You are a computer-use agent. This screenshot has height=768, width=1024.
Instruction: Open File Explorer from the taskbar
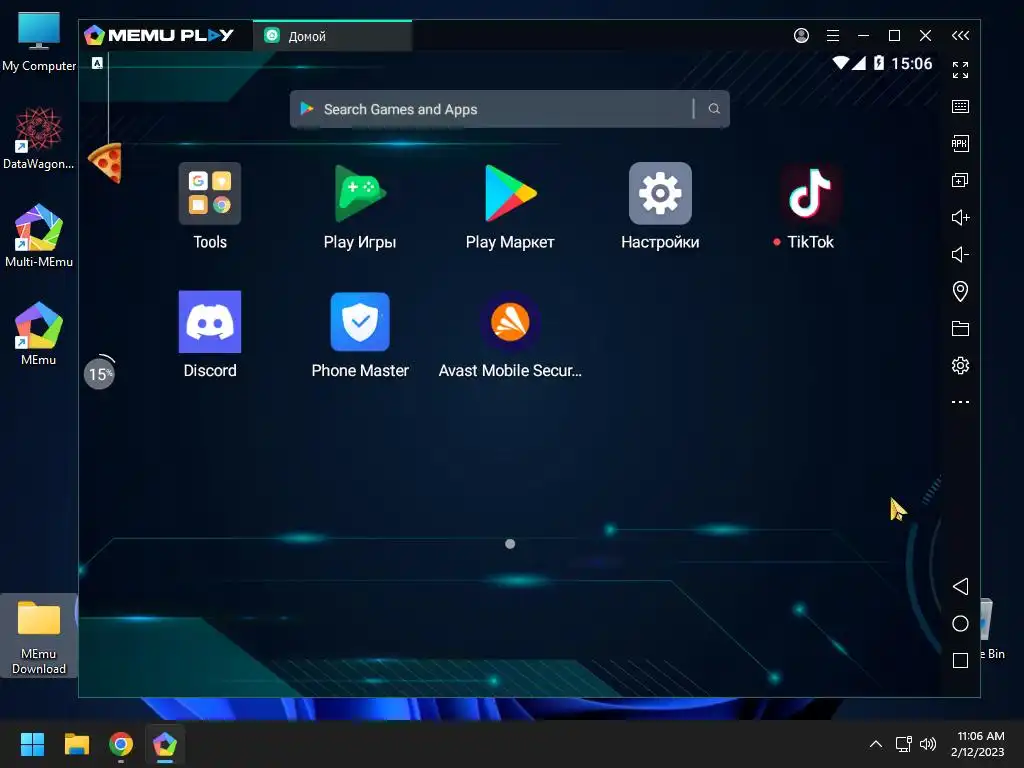pos(76,744)
